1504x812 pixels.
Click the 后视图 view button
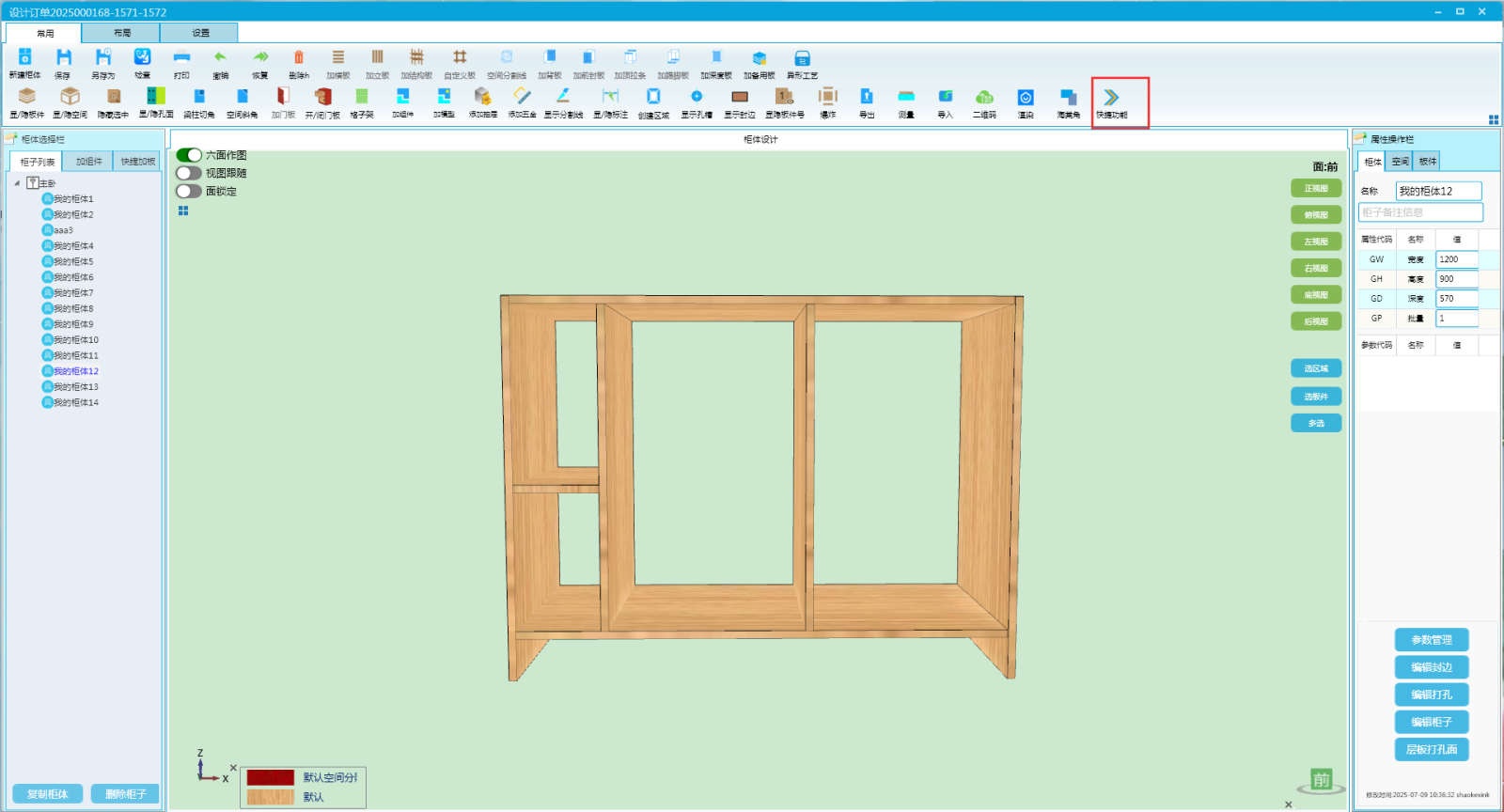point(1316,321)
